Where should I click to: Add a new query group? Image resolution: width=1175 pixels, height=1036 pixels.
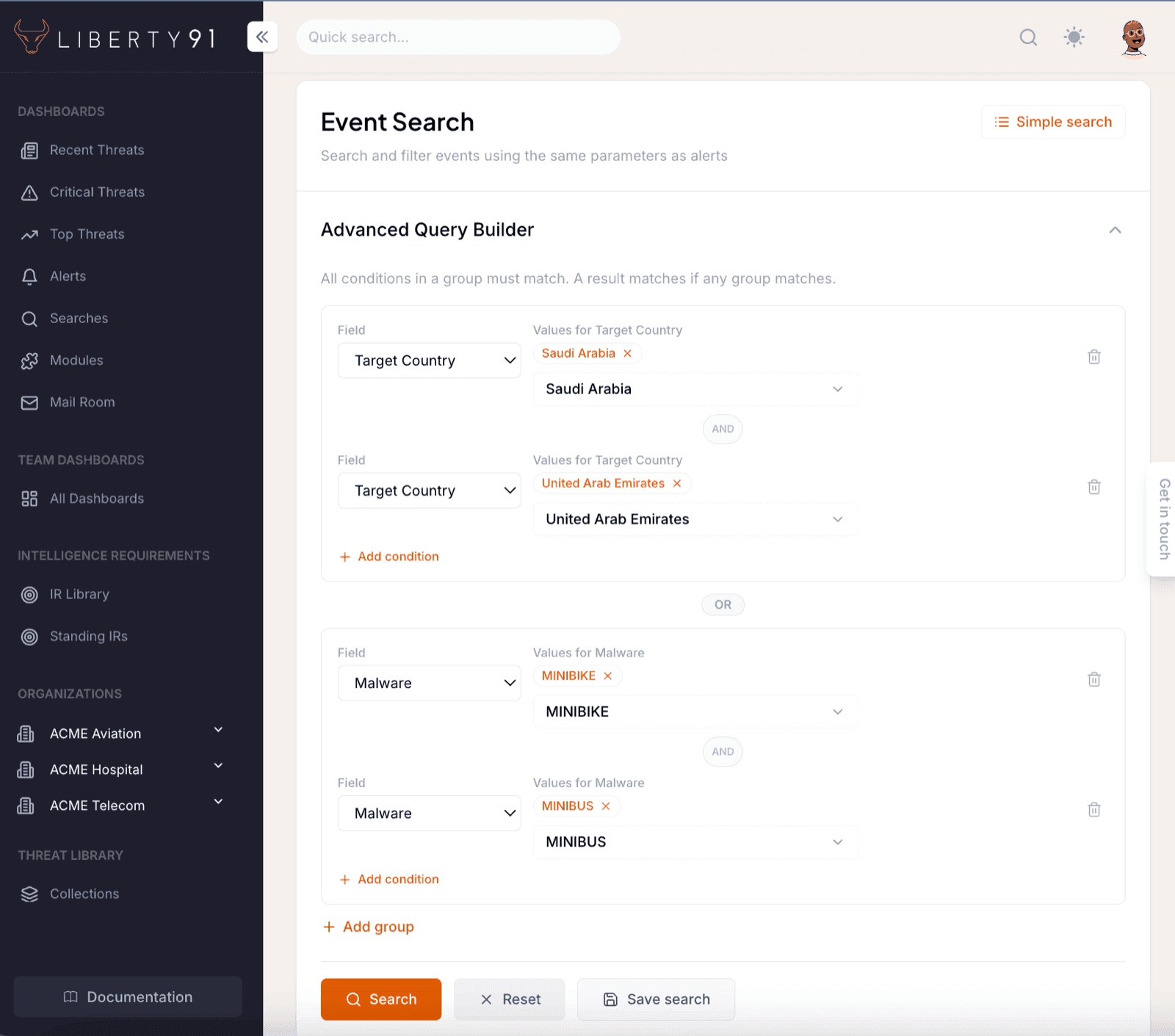click(x=369, y=927)
